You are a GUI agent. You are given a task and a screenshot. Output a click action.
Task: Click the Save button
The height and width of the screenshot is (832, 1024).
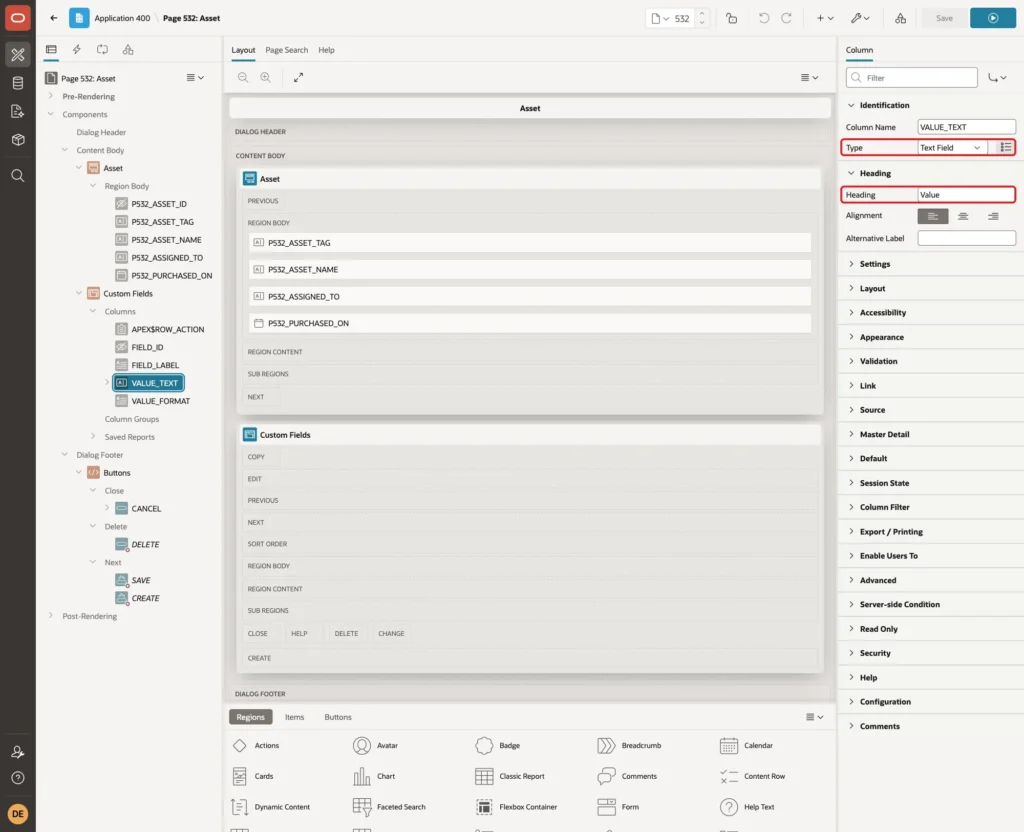(x=944, y=18)
